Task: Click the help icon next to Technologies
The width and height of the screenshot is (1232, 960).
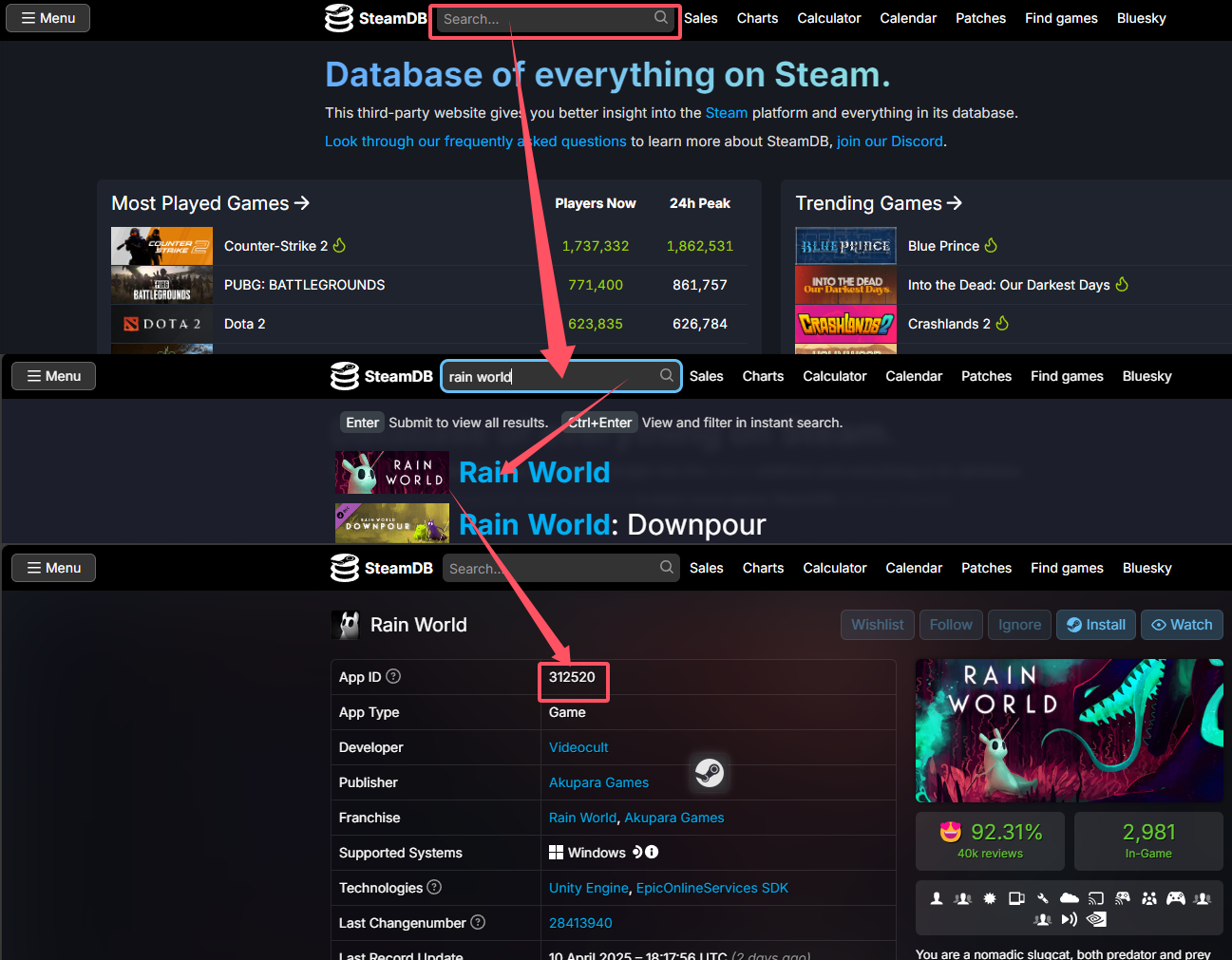Action: tap(434, 887)
